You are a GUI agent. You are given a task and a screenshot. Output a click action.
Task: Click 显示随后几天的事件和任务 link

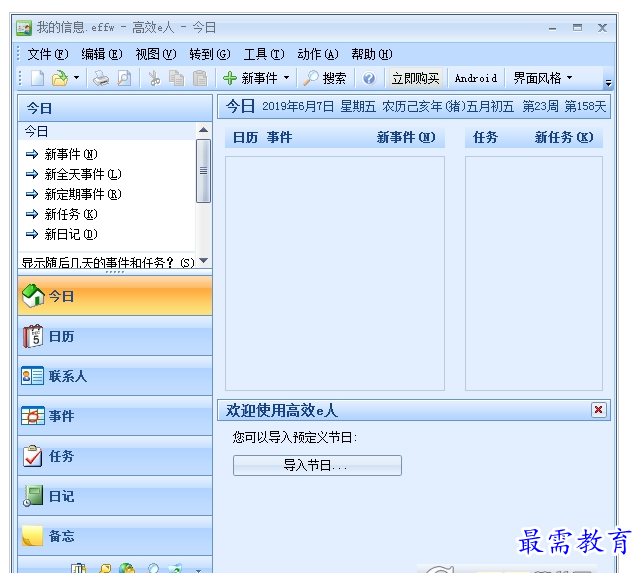108,262
